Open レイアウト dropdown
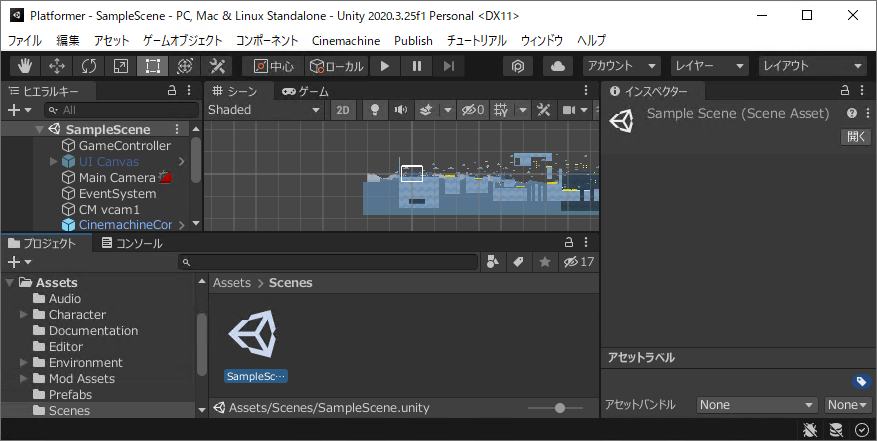Viewport: 877px width, 441px height. [x=812, y=66]
